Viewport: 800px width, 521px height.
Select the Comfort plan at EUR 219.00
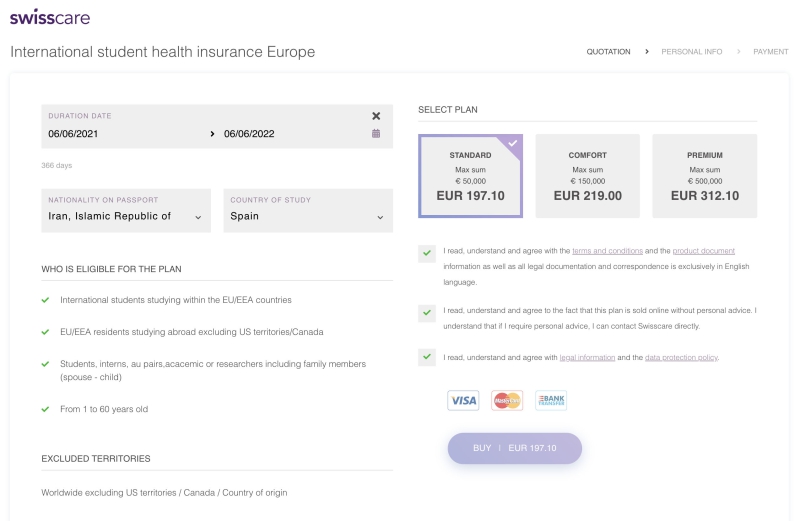pyautogui.click(x=588, y=176)
